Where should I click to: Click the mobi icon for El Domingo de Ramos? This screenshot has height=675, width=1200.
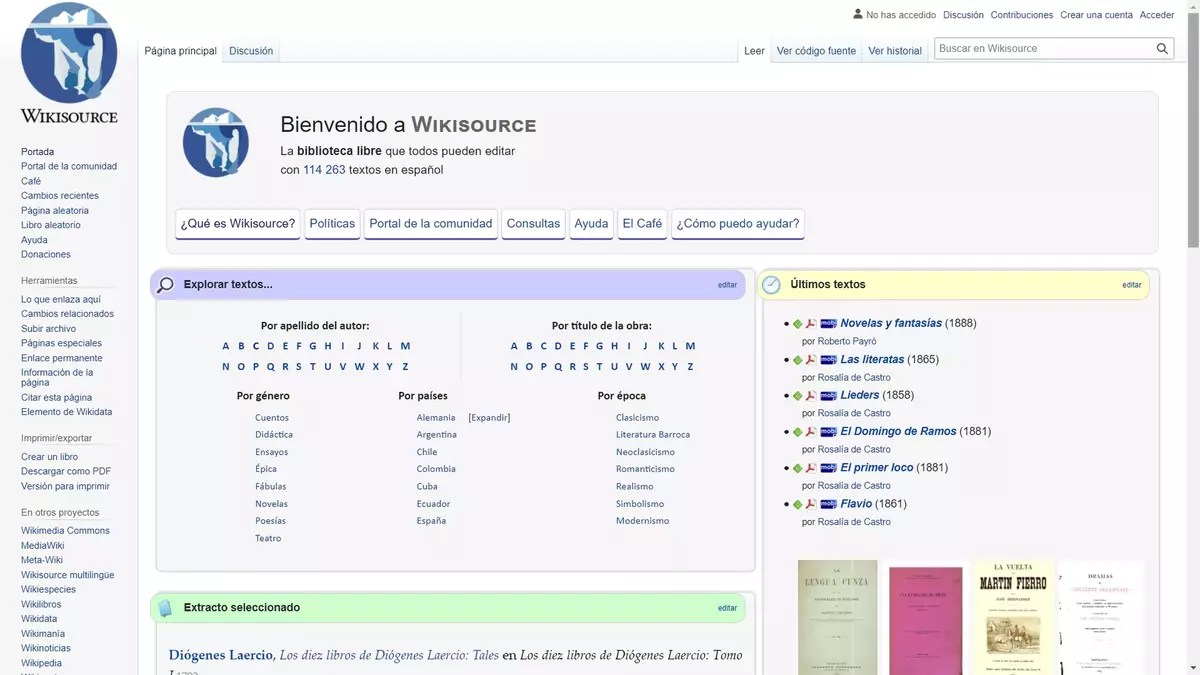tap(828, 432)
